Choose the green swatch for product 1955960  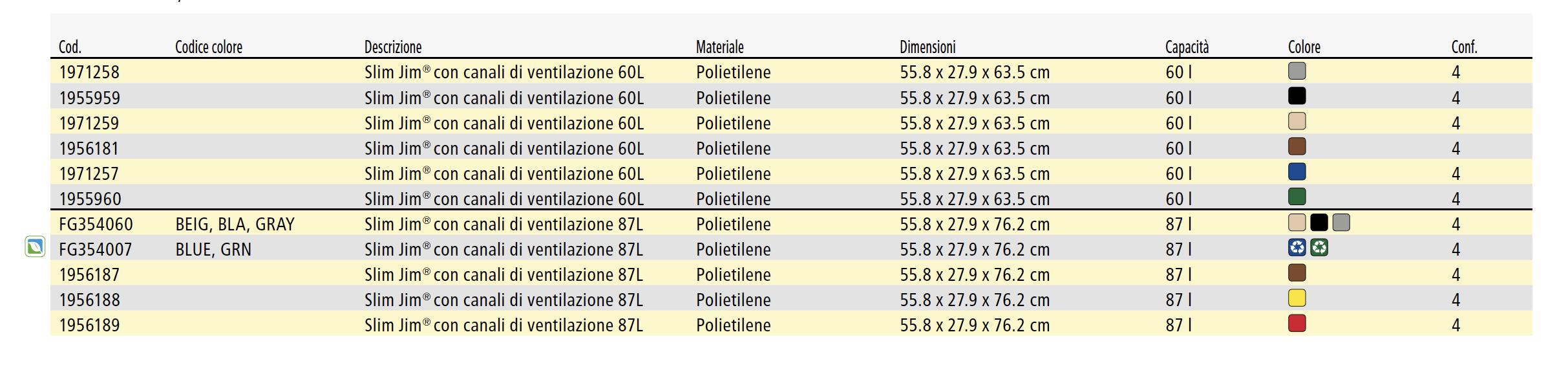tap(1297, 197)
